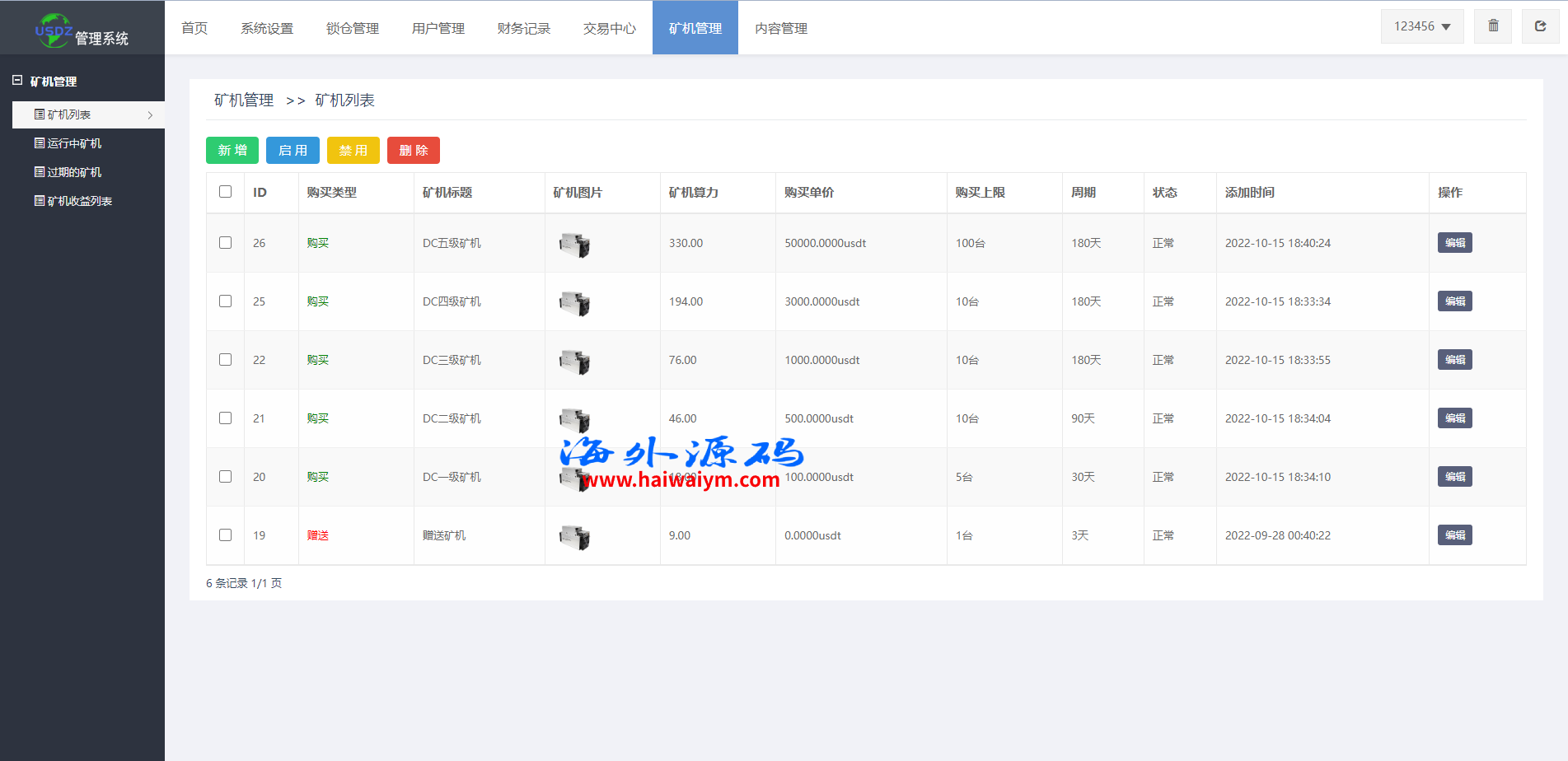Screen dimensions: 1568x761
Task: Click the green 新增 button
Action: [232, 151]
